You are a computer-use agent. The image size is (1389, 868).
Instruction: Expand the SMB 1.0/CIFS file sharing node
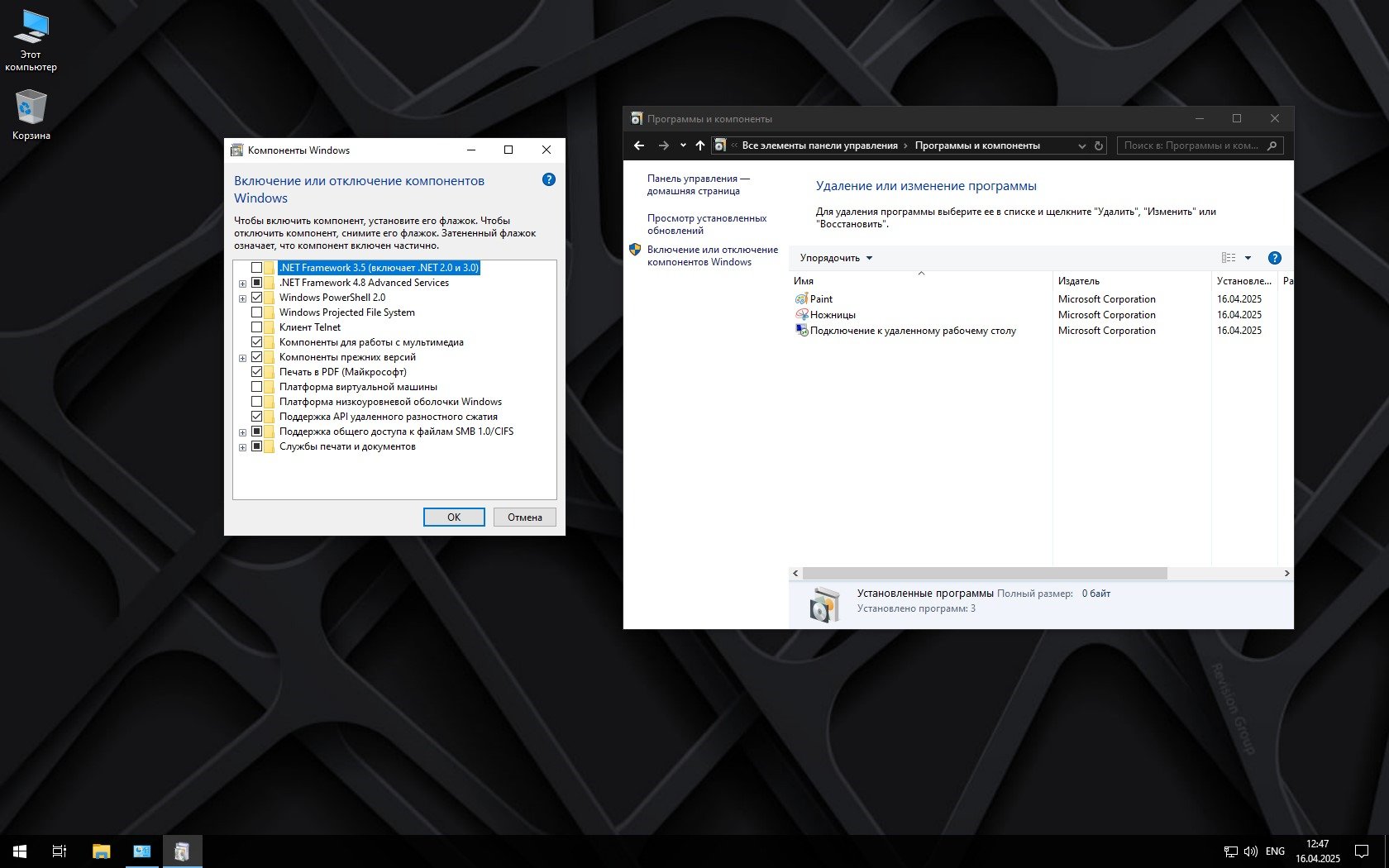pyautogui.click(x=242, y=432)
